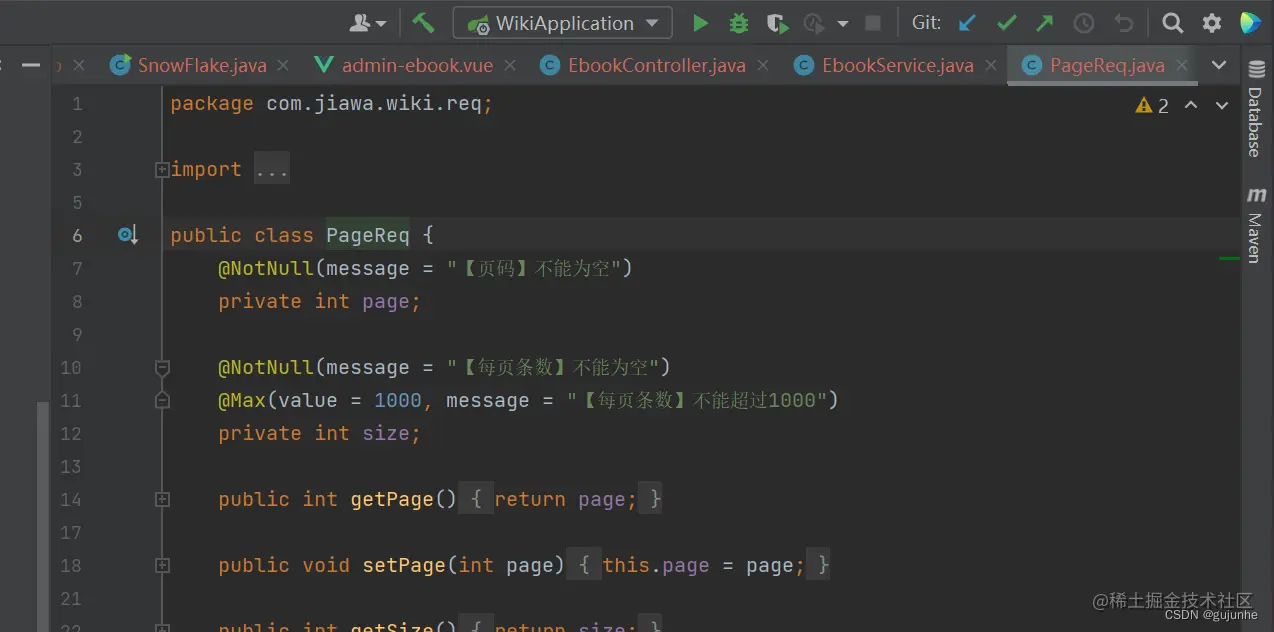Close the EbookService.java tab
This screenshot has width=1274, height=632.
991,65
